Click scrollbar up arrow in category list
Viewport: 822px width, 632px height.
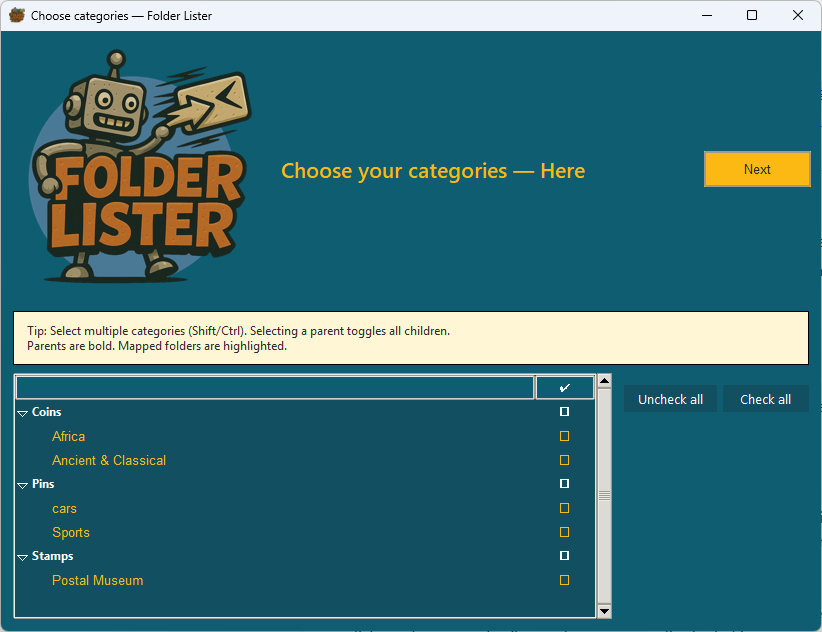point(604,381)
